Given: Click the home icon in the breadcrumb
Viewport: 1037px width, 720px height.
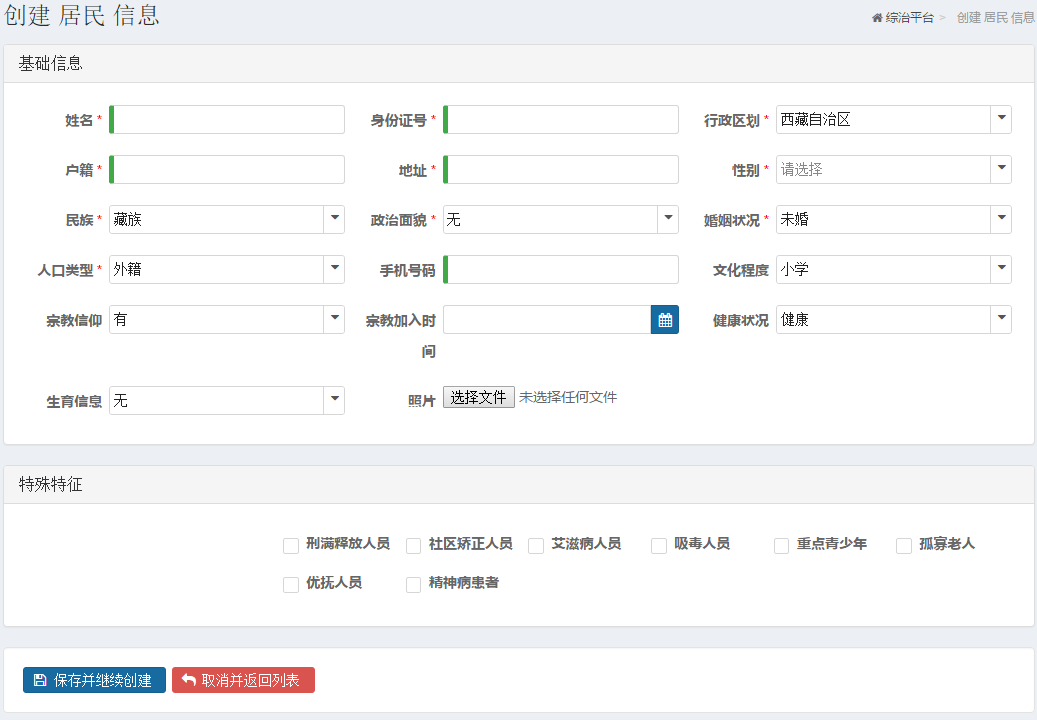Looking at the screenshot, I should (877, 18).
